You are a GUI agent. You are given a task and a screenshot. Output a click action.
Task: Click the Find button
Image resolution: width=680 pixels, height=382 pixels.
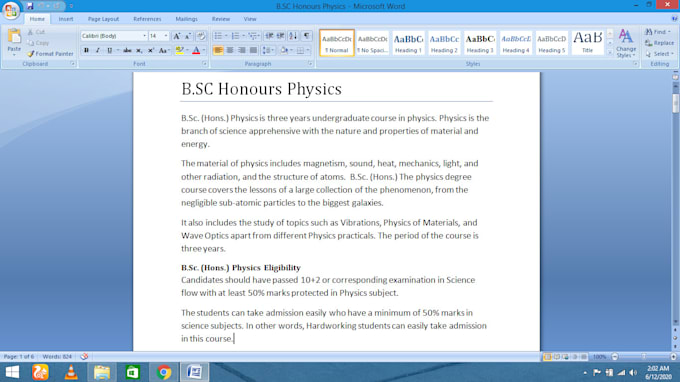[657, 32]
